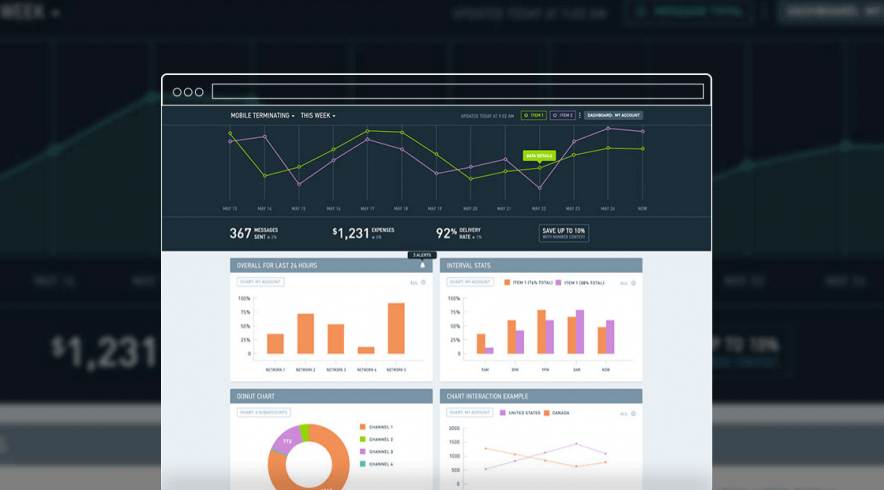Click the alerts bell icon
The width and height of the screenshot is (884, 490).
pos(422,265)
